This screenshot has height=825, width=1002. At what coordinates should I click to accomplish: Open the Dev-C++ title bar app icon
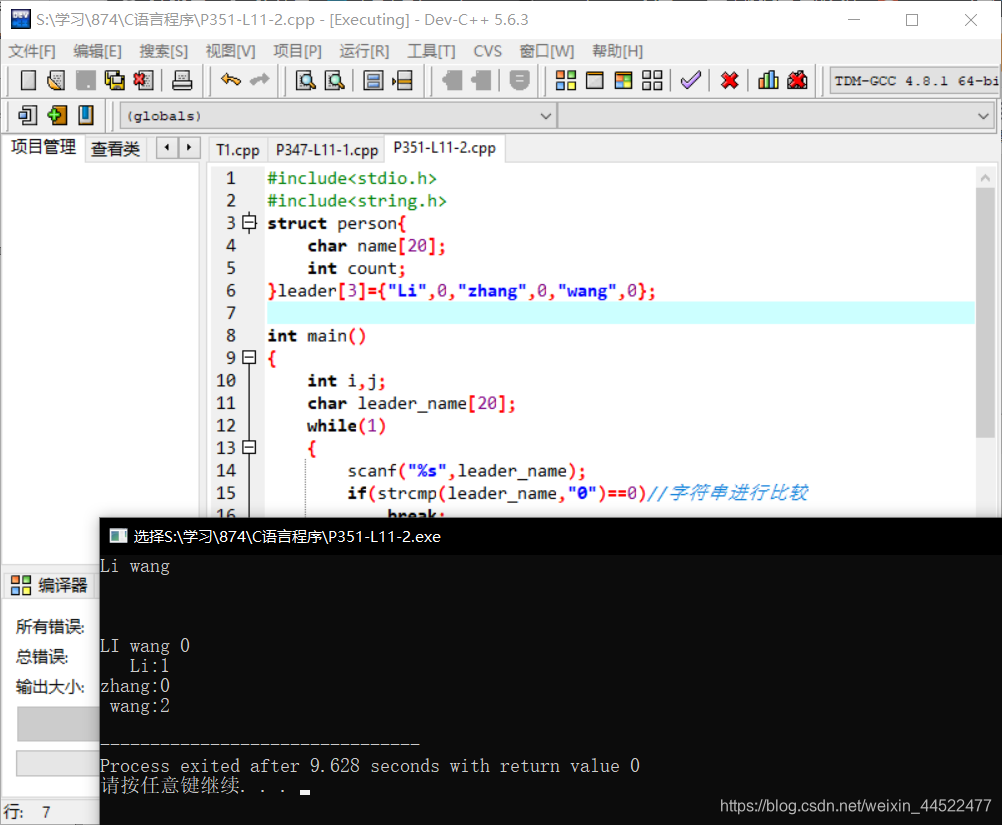[20, 19]
